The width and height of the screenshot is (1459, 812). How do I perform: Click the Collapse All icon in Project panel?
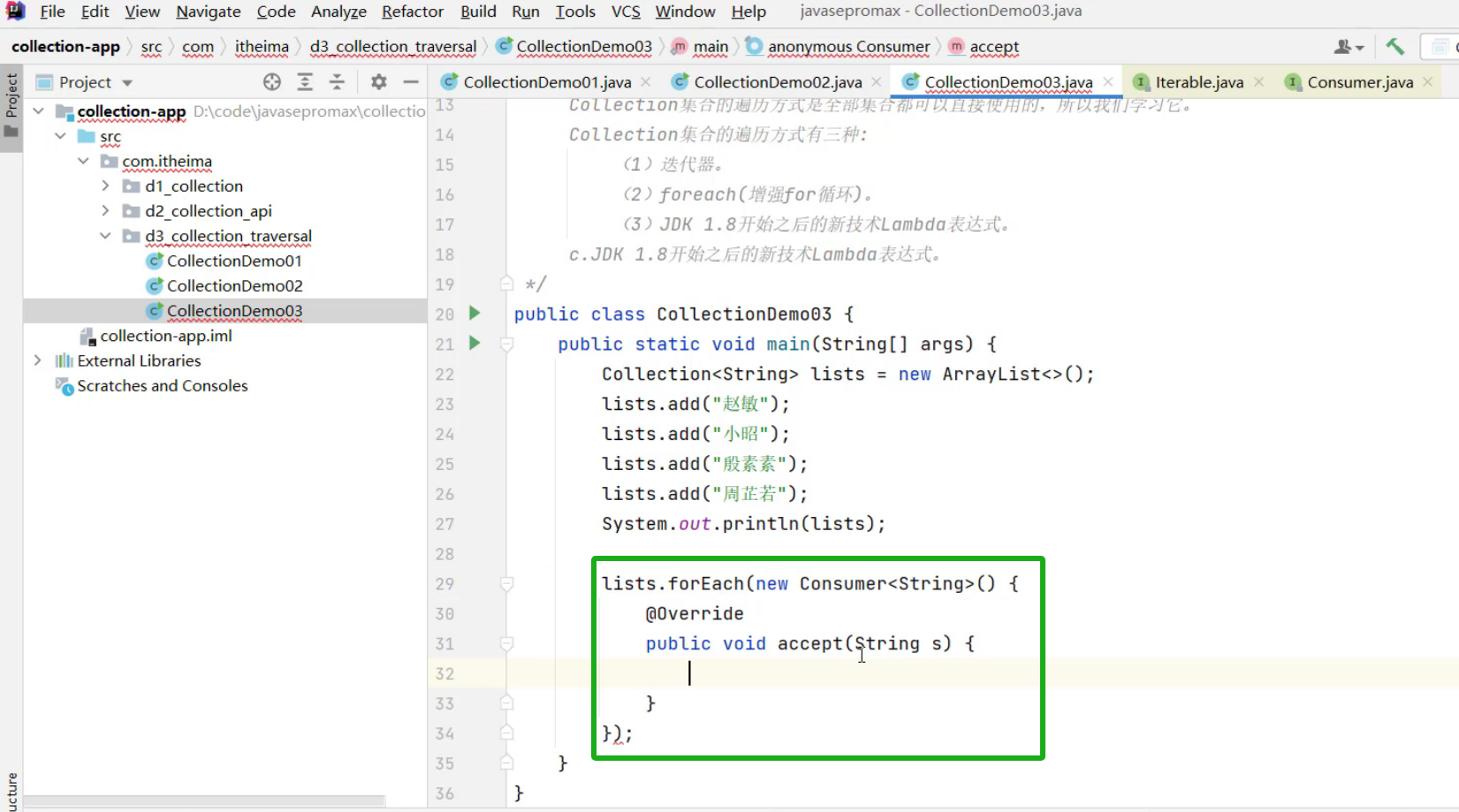pyautogui.click(x=337, y=82)
